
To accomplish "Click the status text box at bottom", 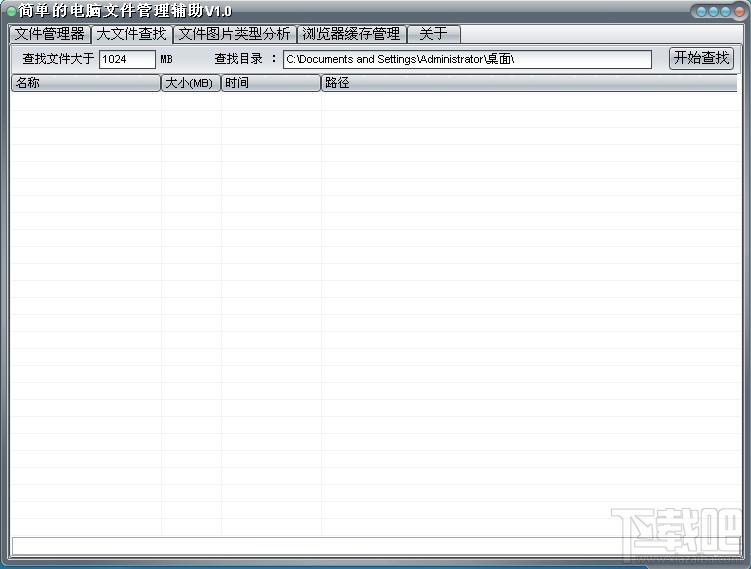I will click(x=376, y=546).
